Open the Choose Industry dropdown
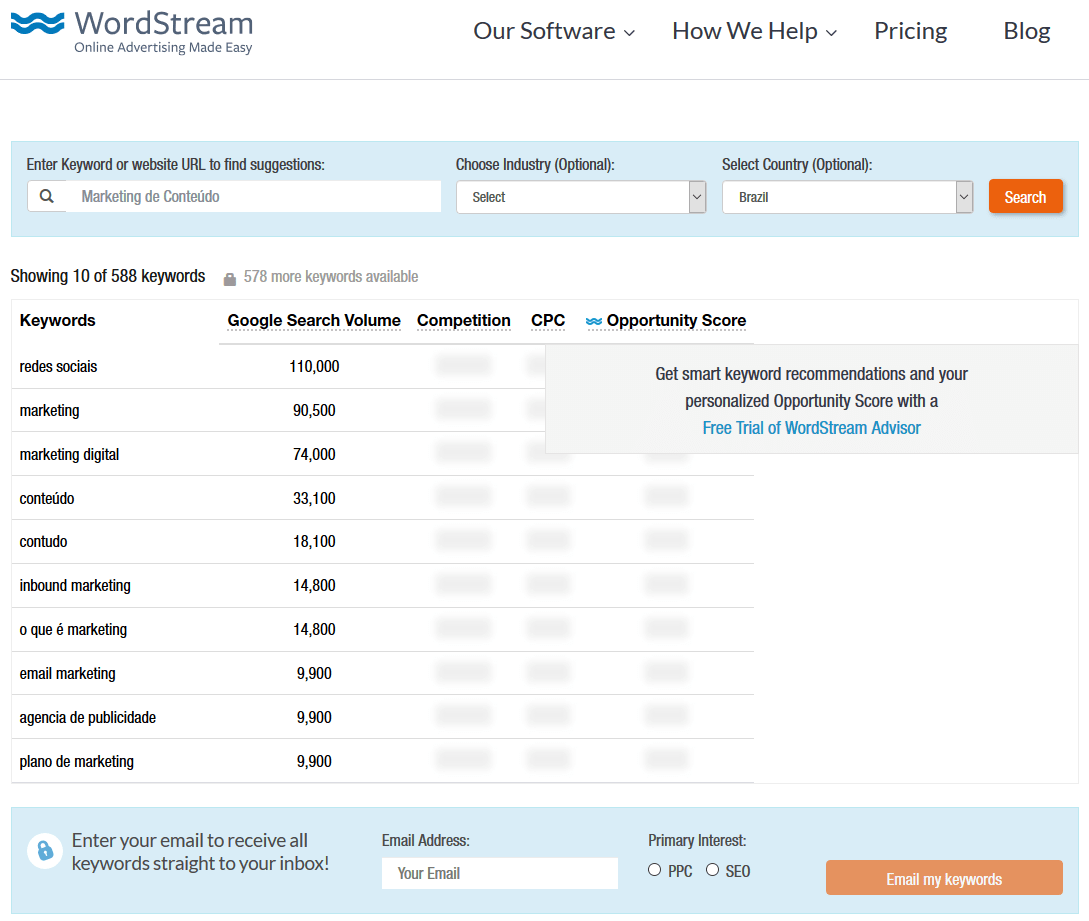This screenshot has width=1089, height=921. [581, 197]
